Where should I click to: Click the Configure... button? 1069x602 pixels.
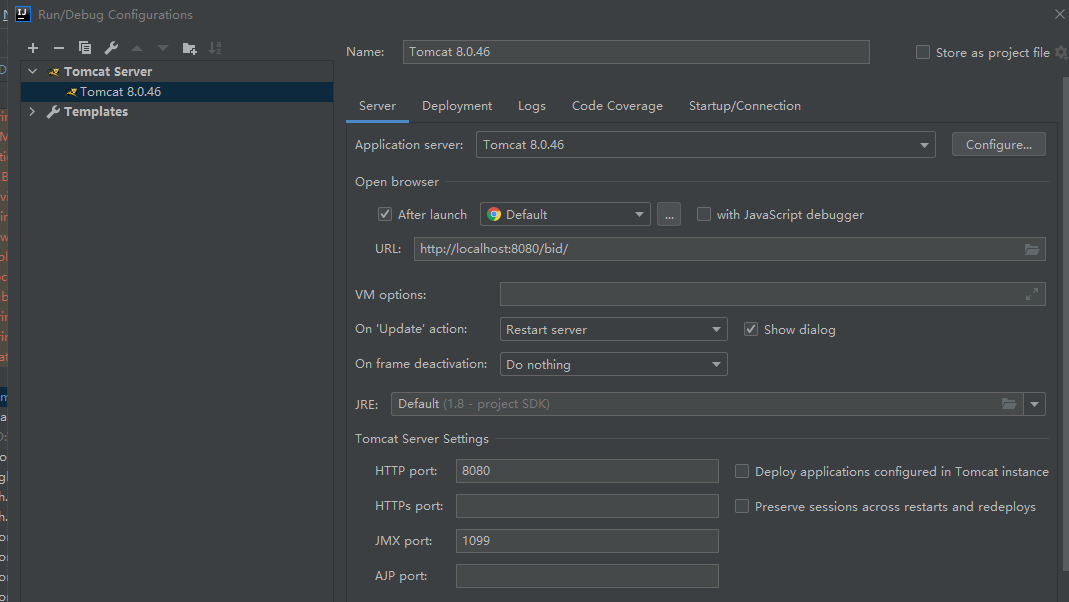[998, 145]
